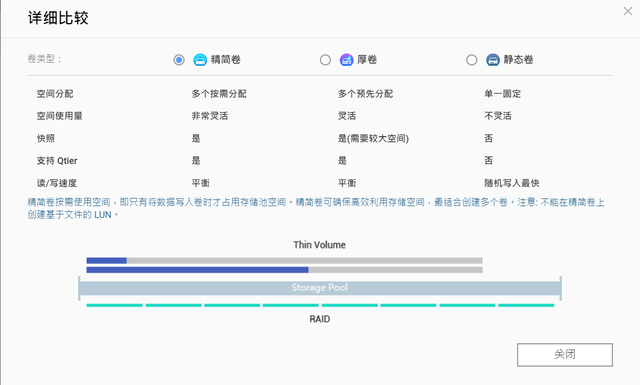Viewport: 640px width, 385px height.
Task: Close the dialog with the X icon
Action: click(628, 11)
